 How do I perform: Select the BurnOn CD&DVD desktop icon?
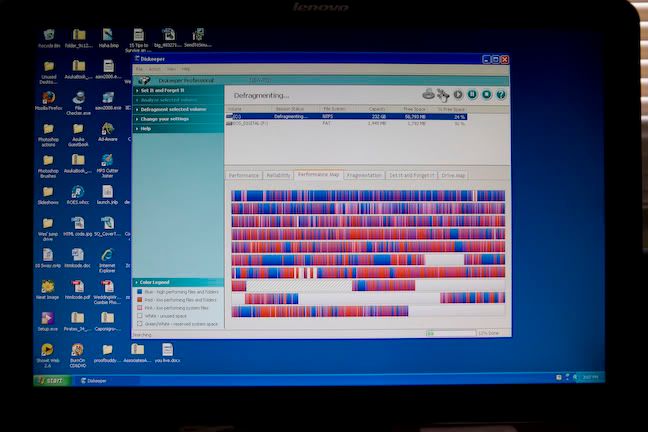[x=78, y=356]
